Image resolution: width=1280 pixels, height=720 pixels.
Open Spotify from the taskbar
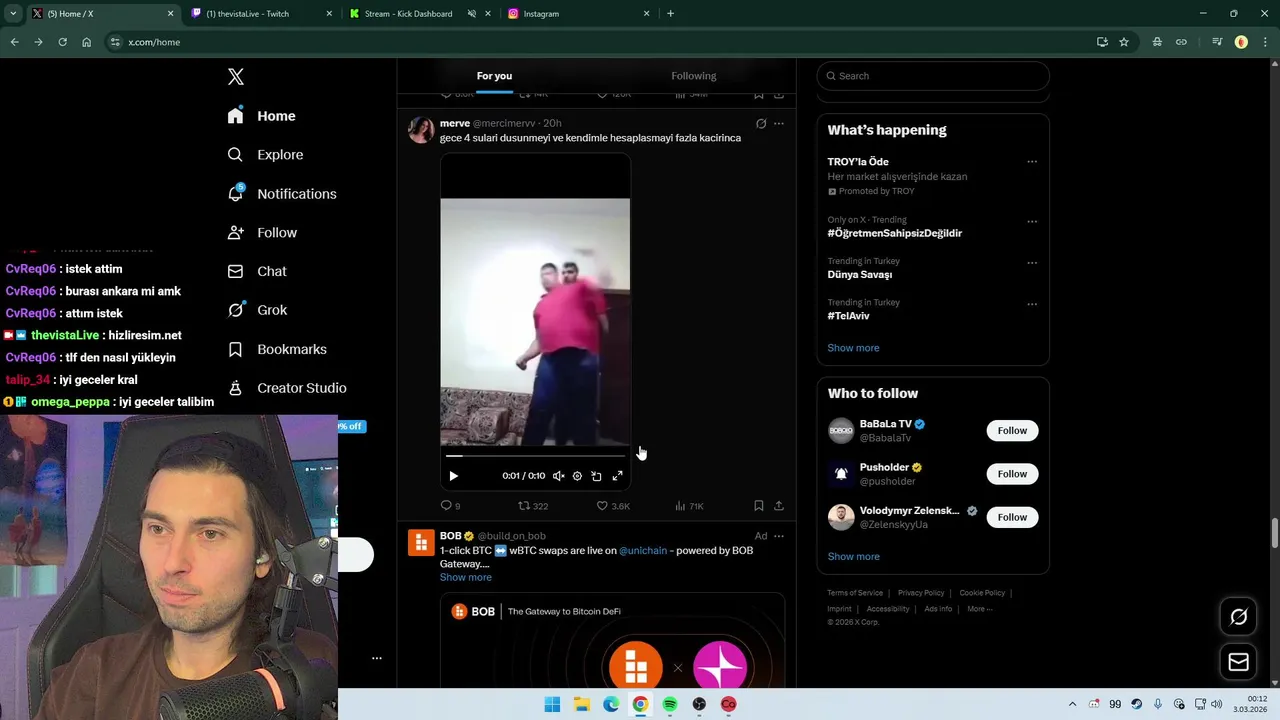point(670,704)
